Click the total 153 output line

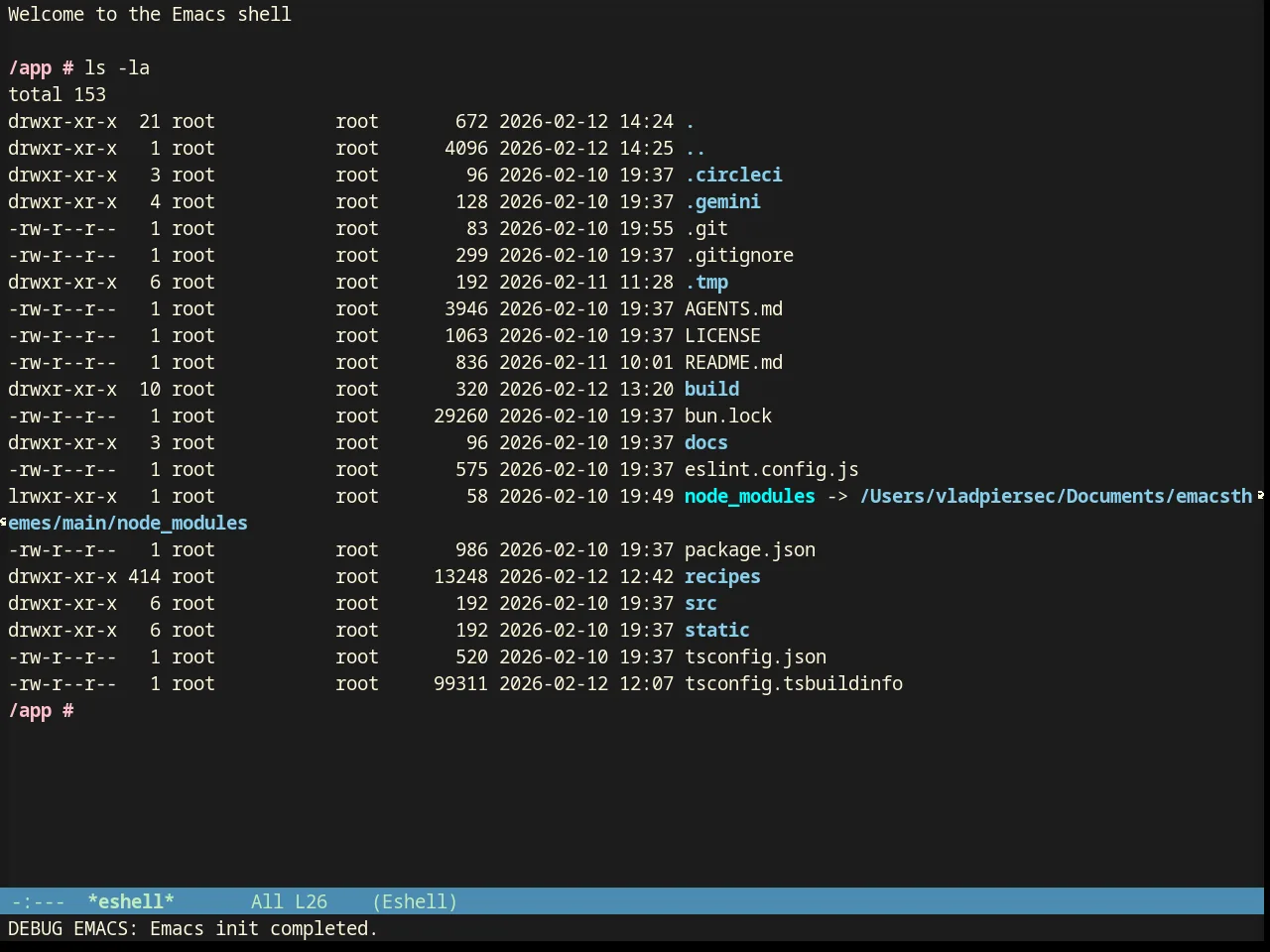click(x=57, y=94)
